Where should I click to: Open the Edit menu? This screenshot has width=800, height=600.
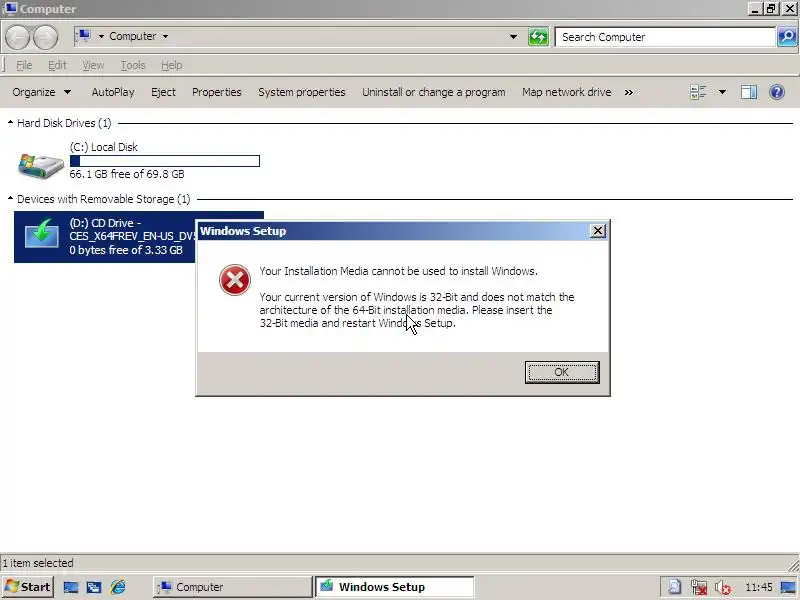57,65
